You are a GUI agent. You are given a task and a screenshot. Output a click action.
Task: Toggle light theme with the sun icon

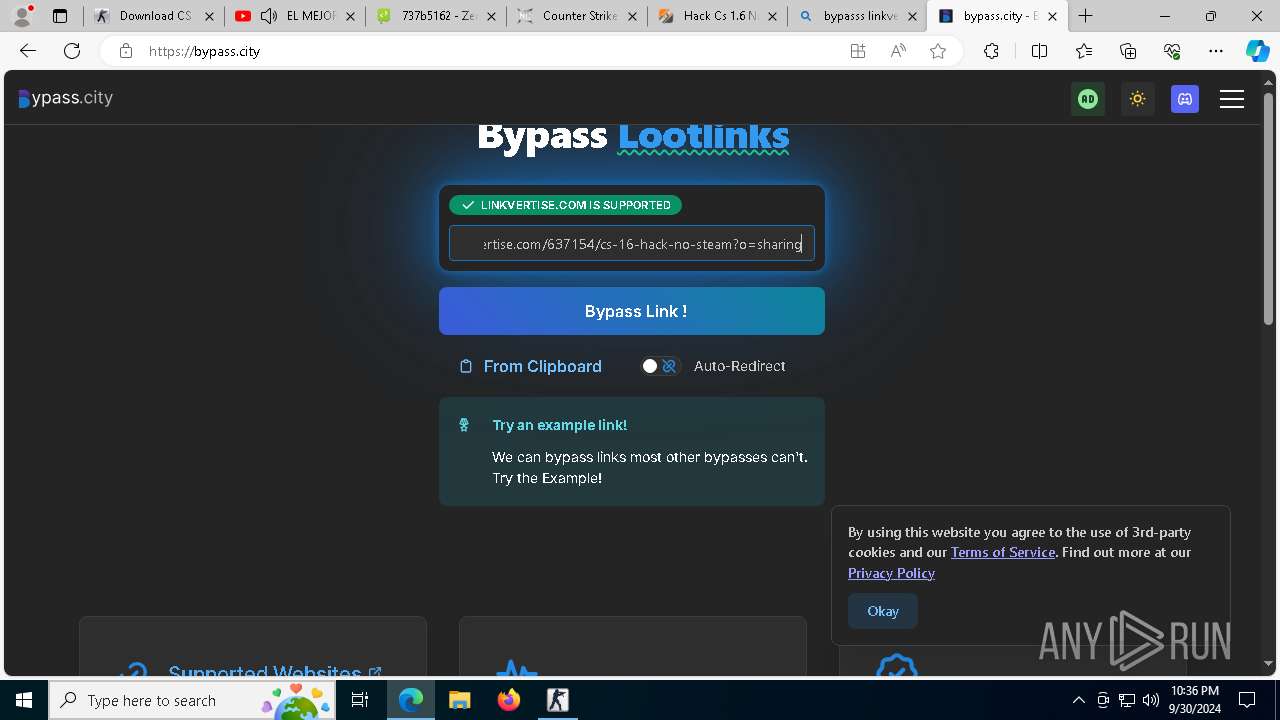point(1137,99)
